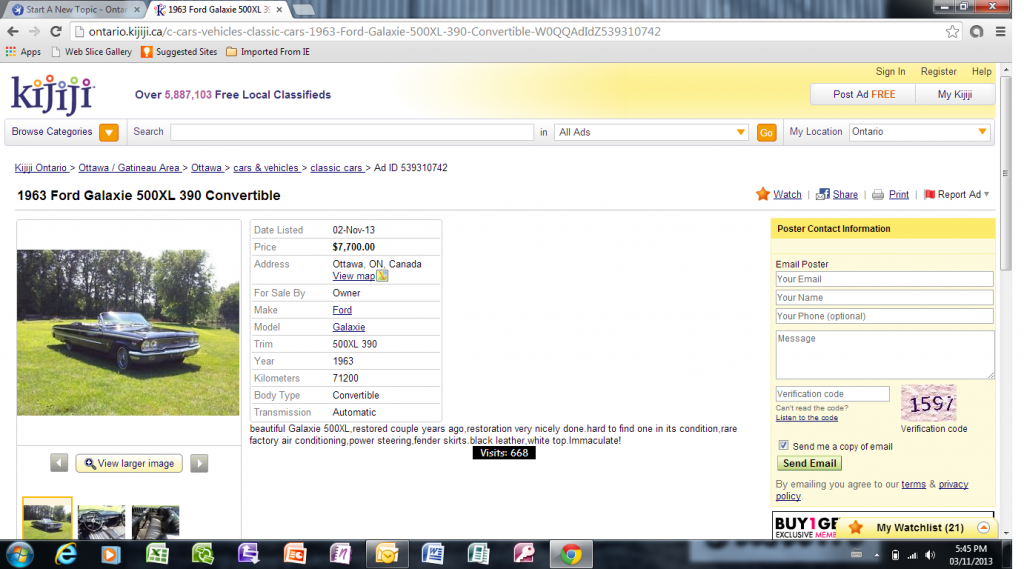Toggle 'Send me a copy of email'
Image resolution: width=1024 pixels, height=569 pixels.
783,446
